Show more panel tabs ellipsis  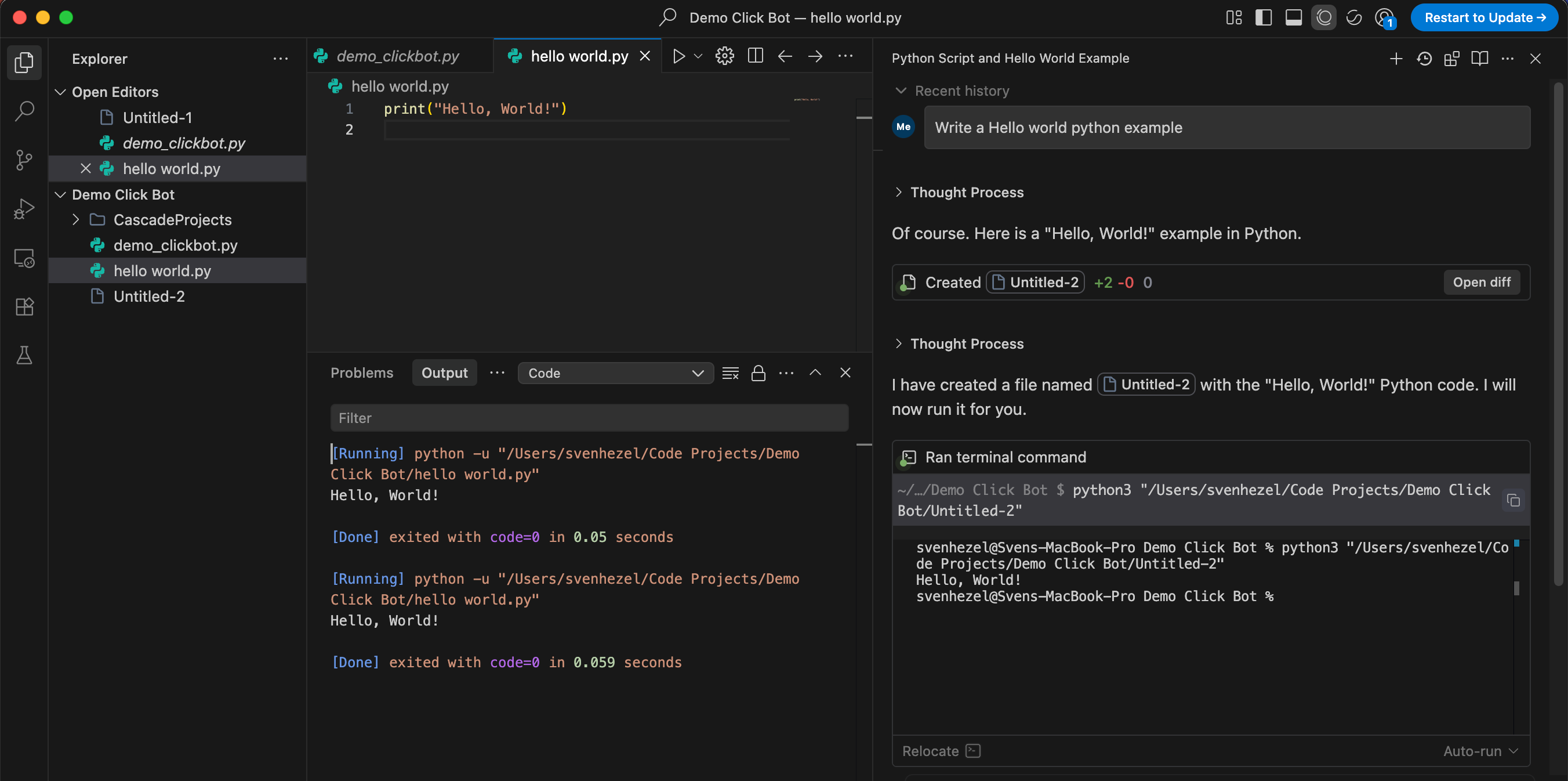(498, 373)
